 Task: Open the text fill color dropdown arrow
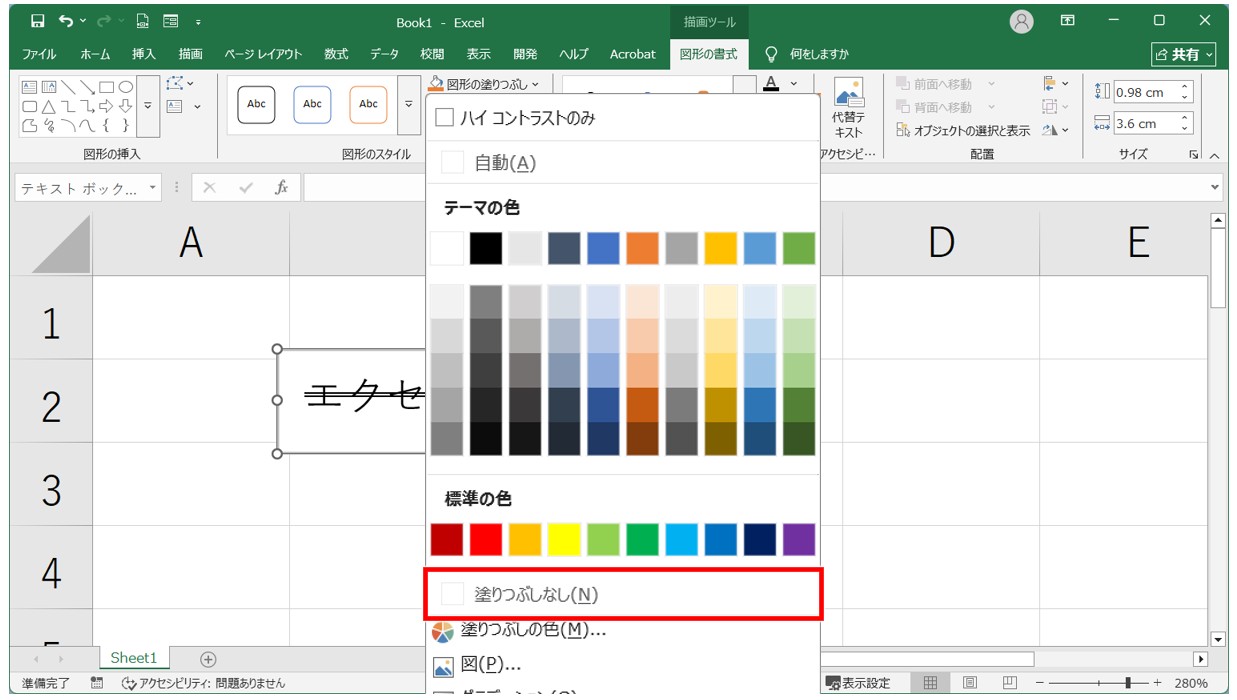pyautogui.click(x=794, y=84)
